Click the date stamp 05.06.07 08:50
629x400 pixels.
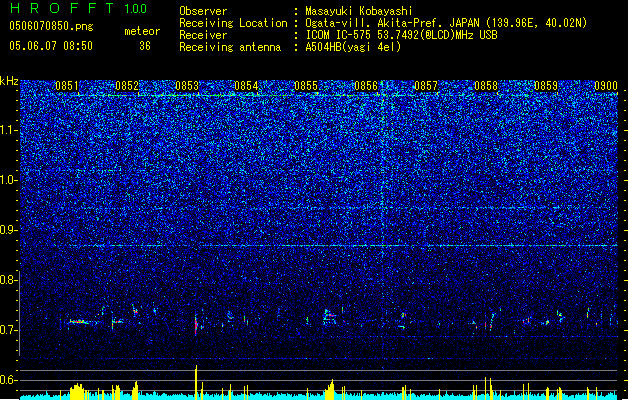click(x=51, y=46)
